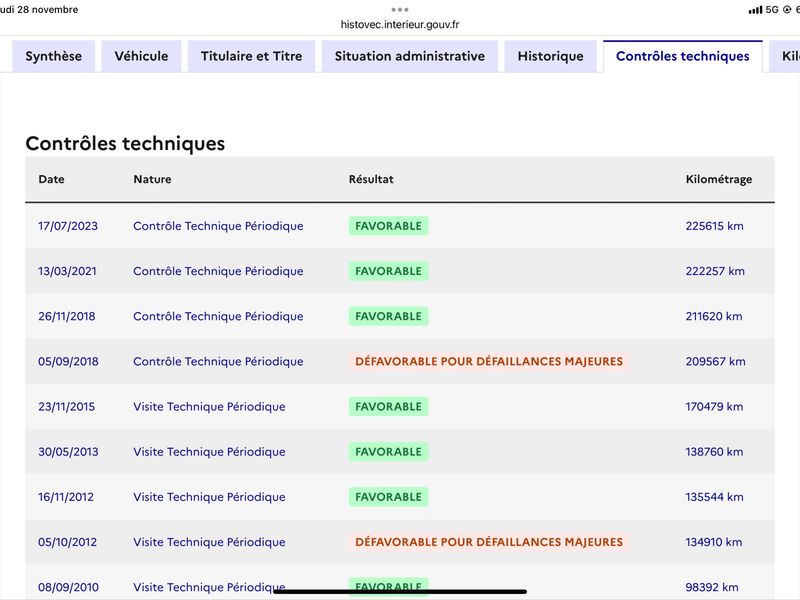800x600 pixels.
Task: Click the FAVORABLE badge for 13/03/2021
Action: tap(389, 271)
